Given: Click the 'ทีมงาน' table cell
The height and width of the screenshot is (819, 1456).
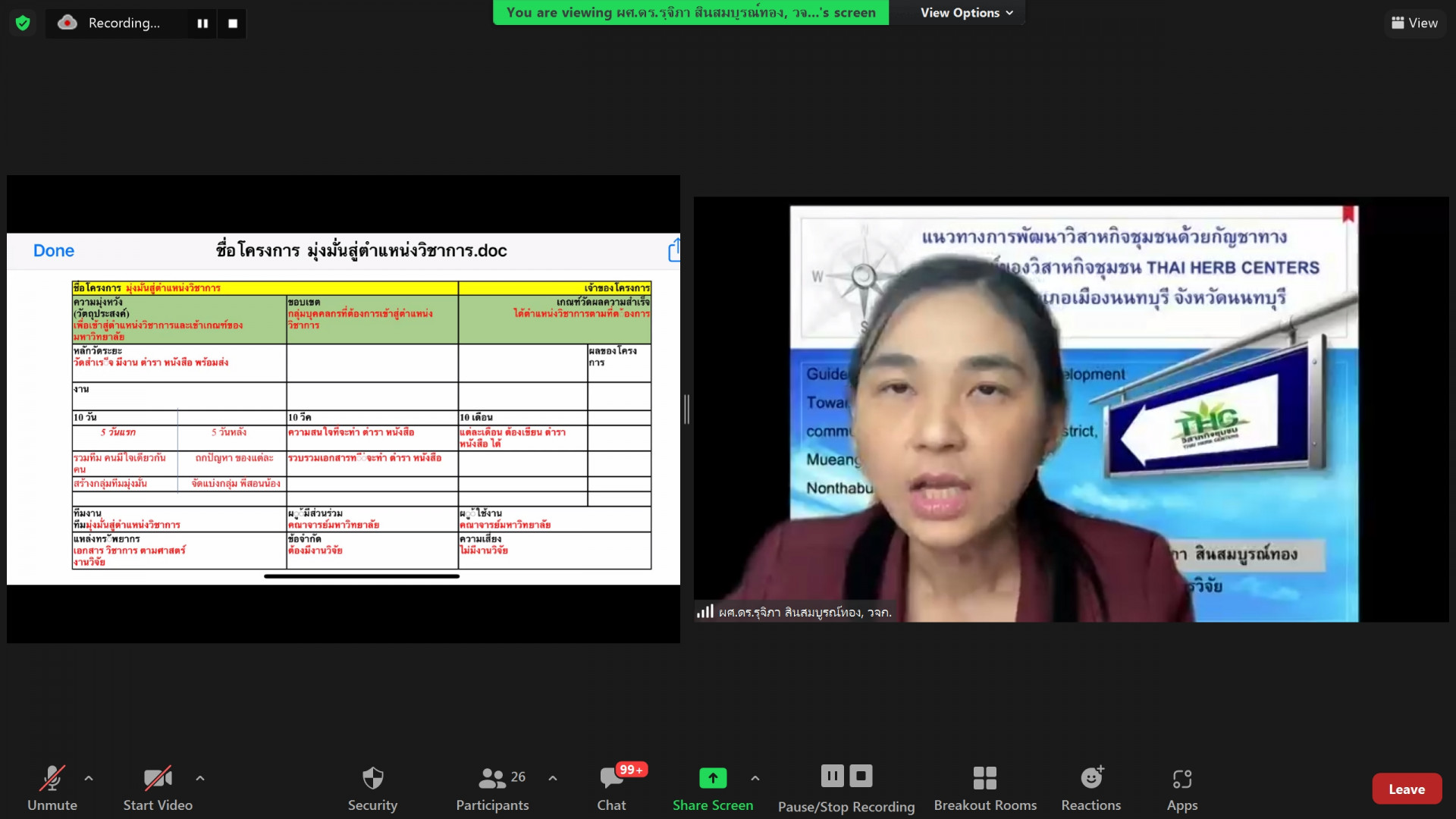Looking at the screenshot, I should 179,519.
